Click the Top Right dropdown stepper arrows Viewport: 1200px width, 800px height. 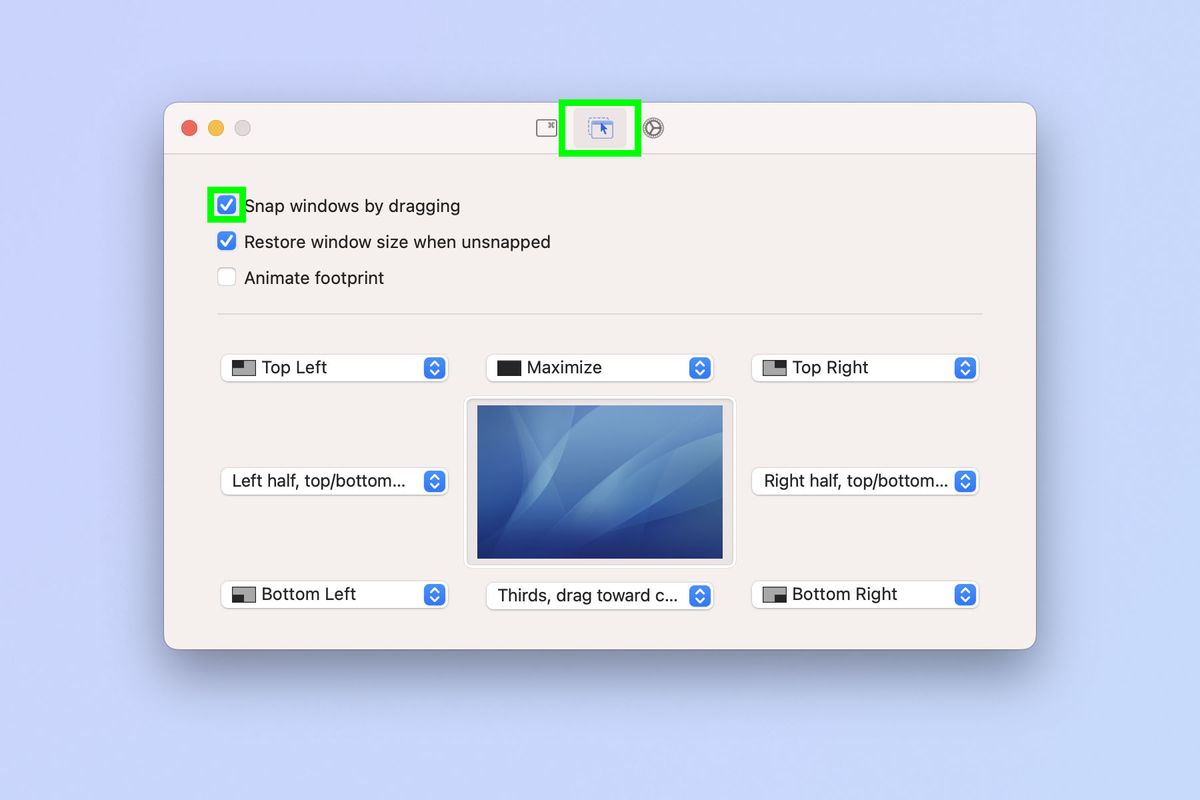tap(965, 367)
